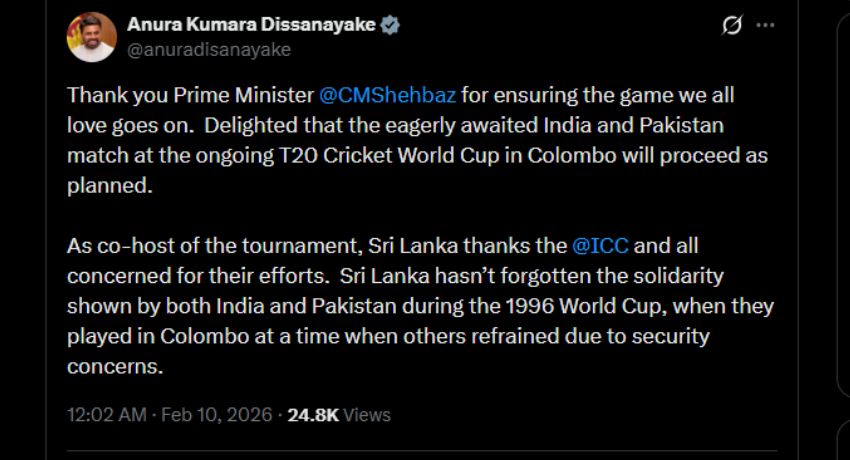The image size is (850, 460).
Task: View the 24.8K Views count
Action: (x=339, y=414)
